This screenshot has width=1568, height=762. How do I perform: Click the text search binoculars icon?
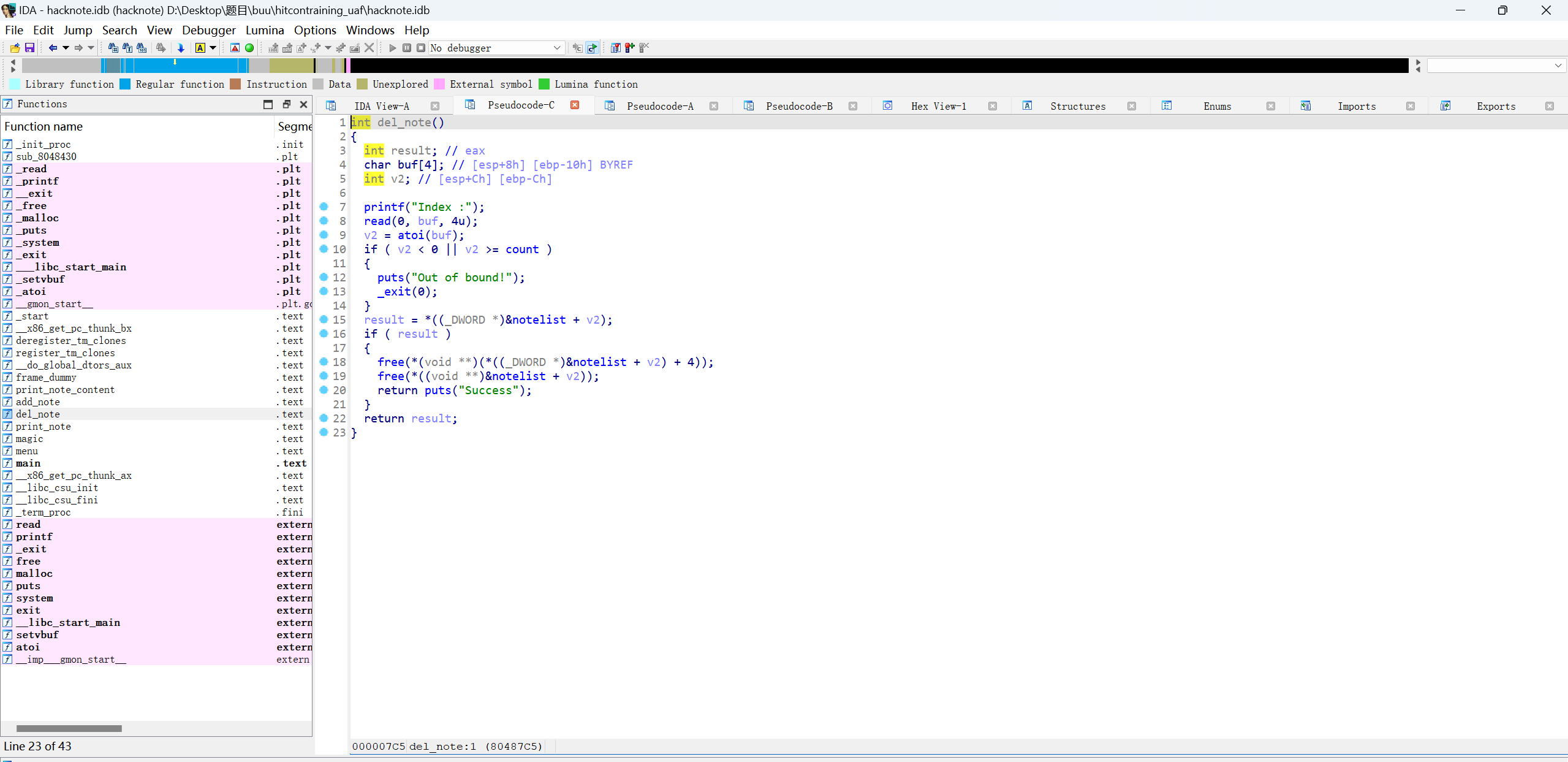coord(127,48)
